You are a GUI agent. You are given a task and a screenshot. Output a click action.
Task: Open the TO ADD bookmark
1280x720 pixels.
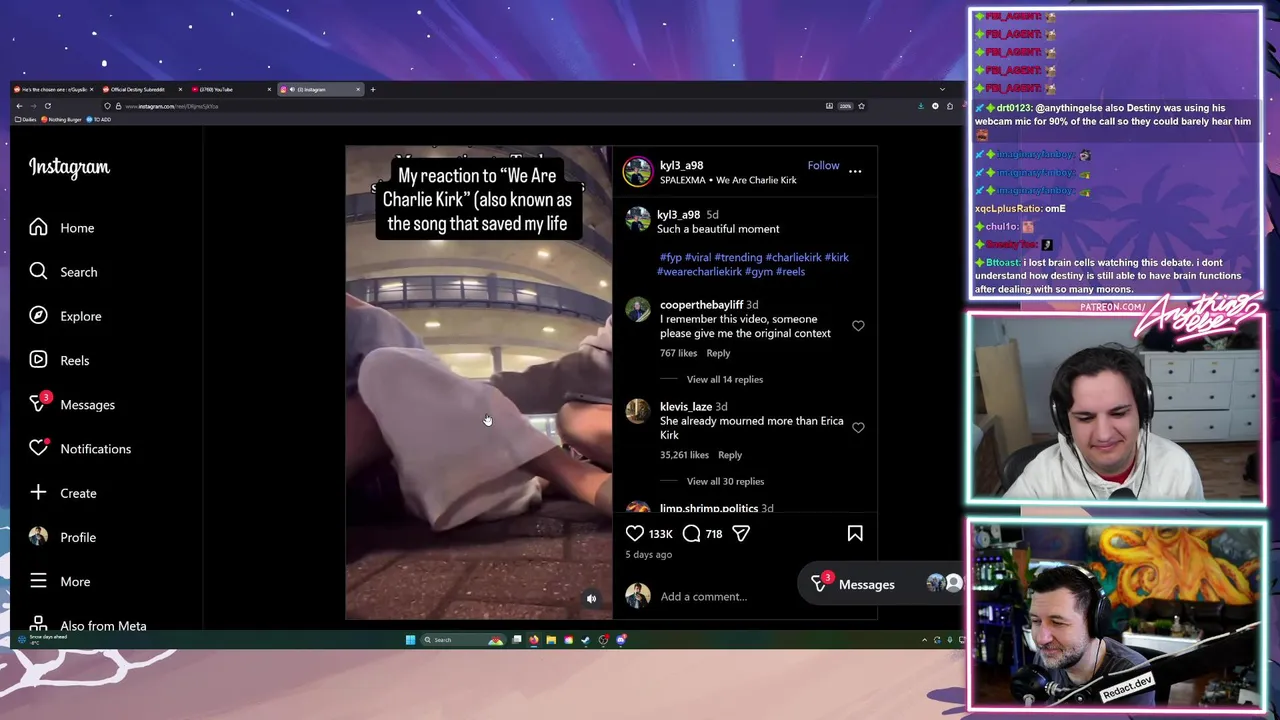(99, 120)
